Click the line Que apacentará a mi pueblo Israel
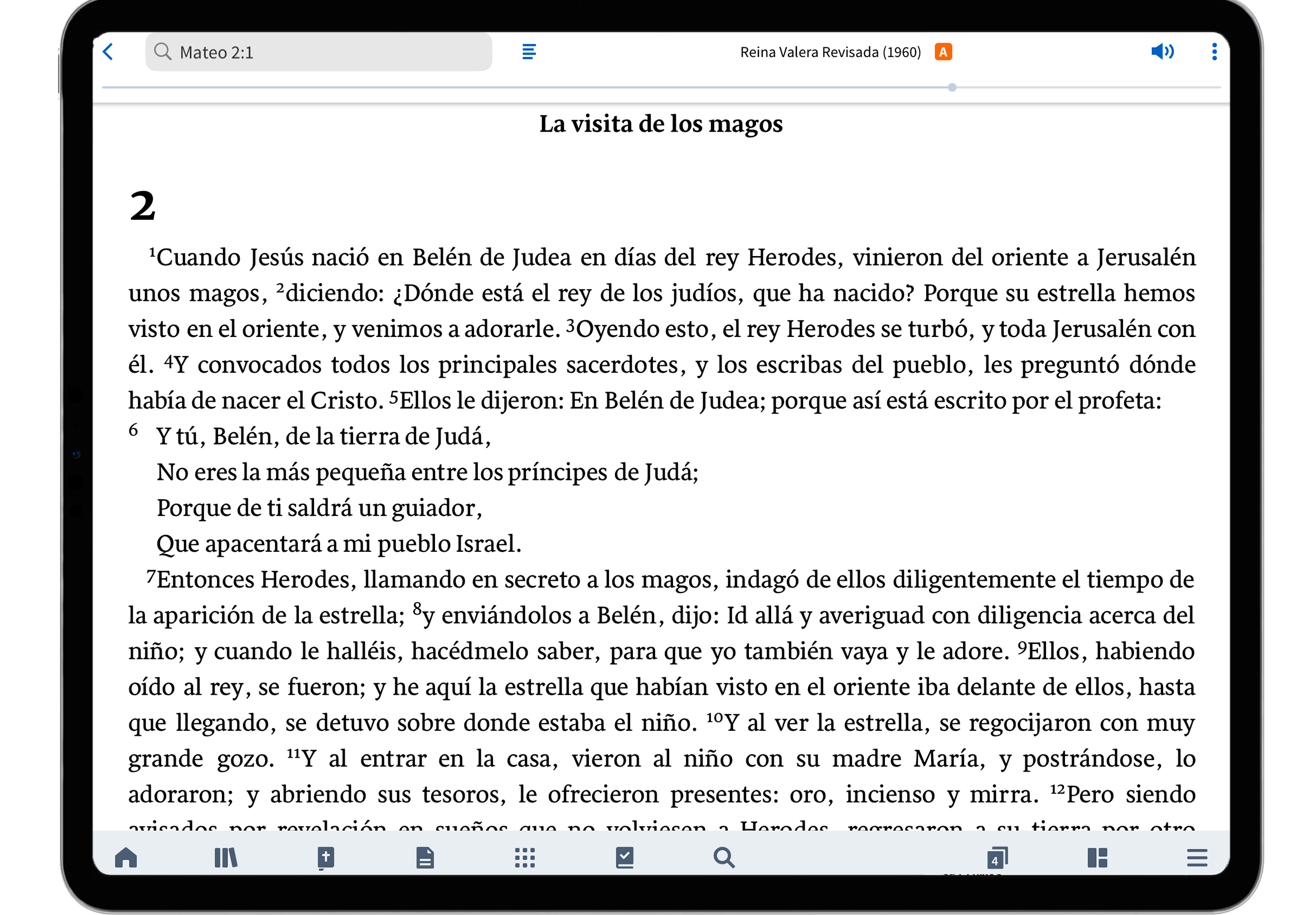Viewport: 1316px width, 915px height. click(x=338, y=543)
